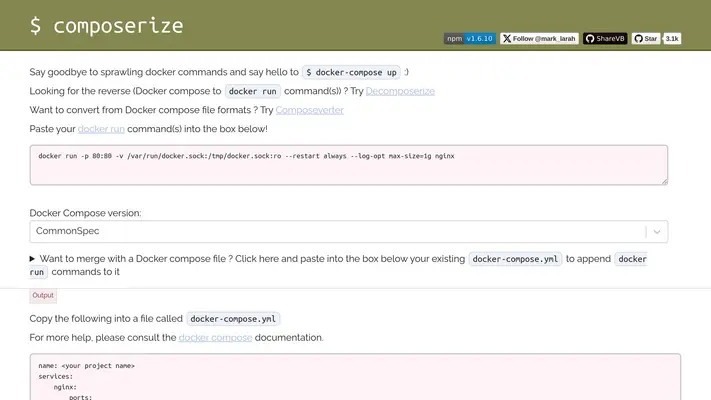Open the ShareVB GitHub badge
This screenshot has width=711, height=400.
(605, 39)
